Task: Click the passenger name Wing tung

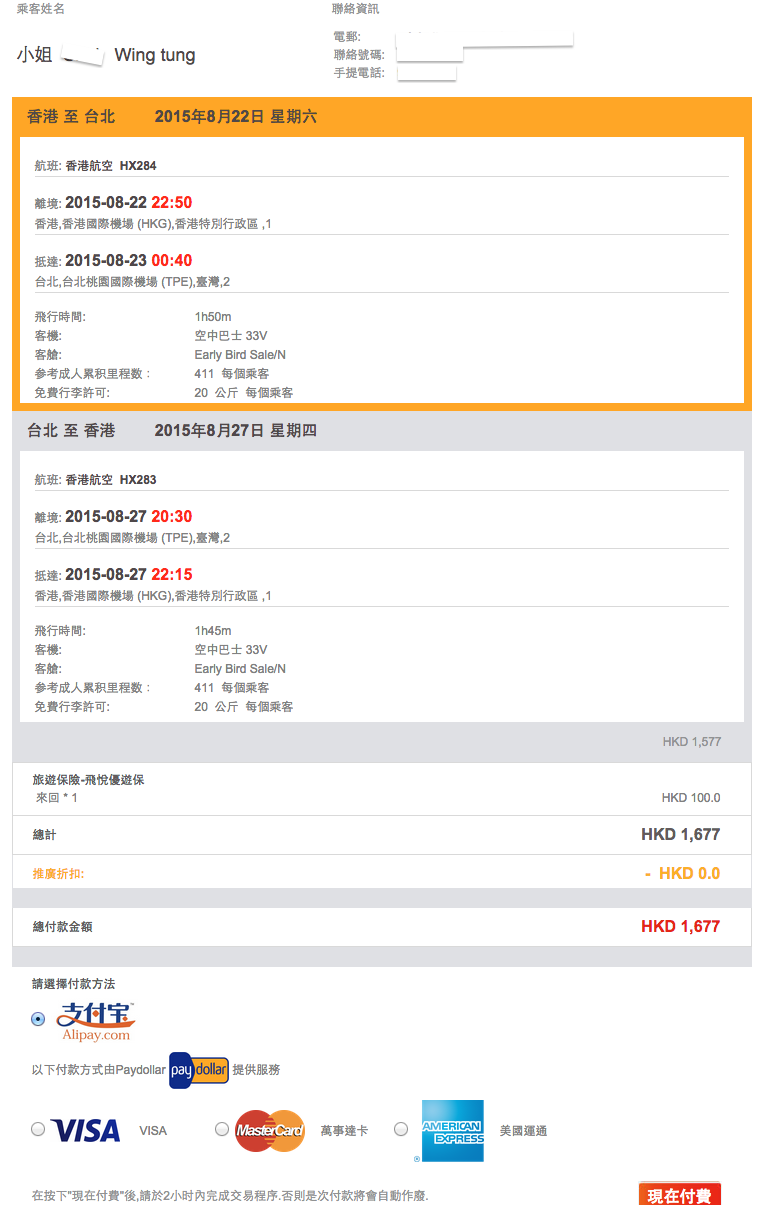Action: pos(155,55)
